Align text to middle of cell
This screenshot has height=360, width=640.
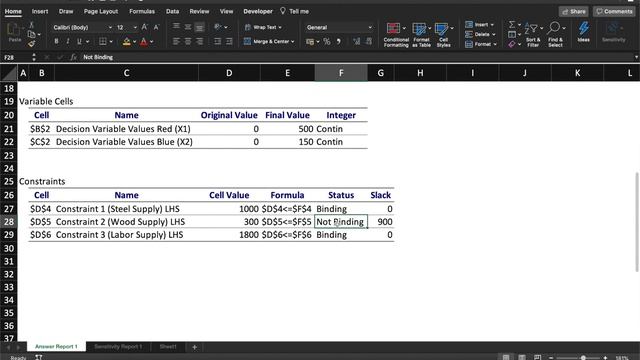click(188, 27)
